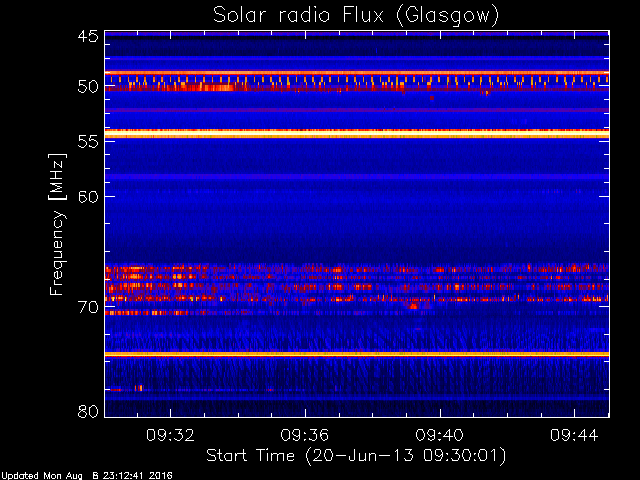The width and height of the screenshot is (640, 480).
Task: Click the bright yellow band between 70 and 80 MHz
Action: [x=357, y=354]
